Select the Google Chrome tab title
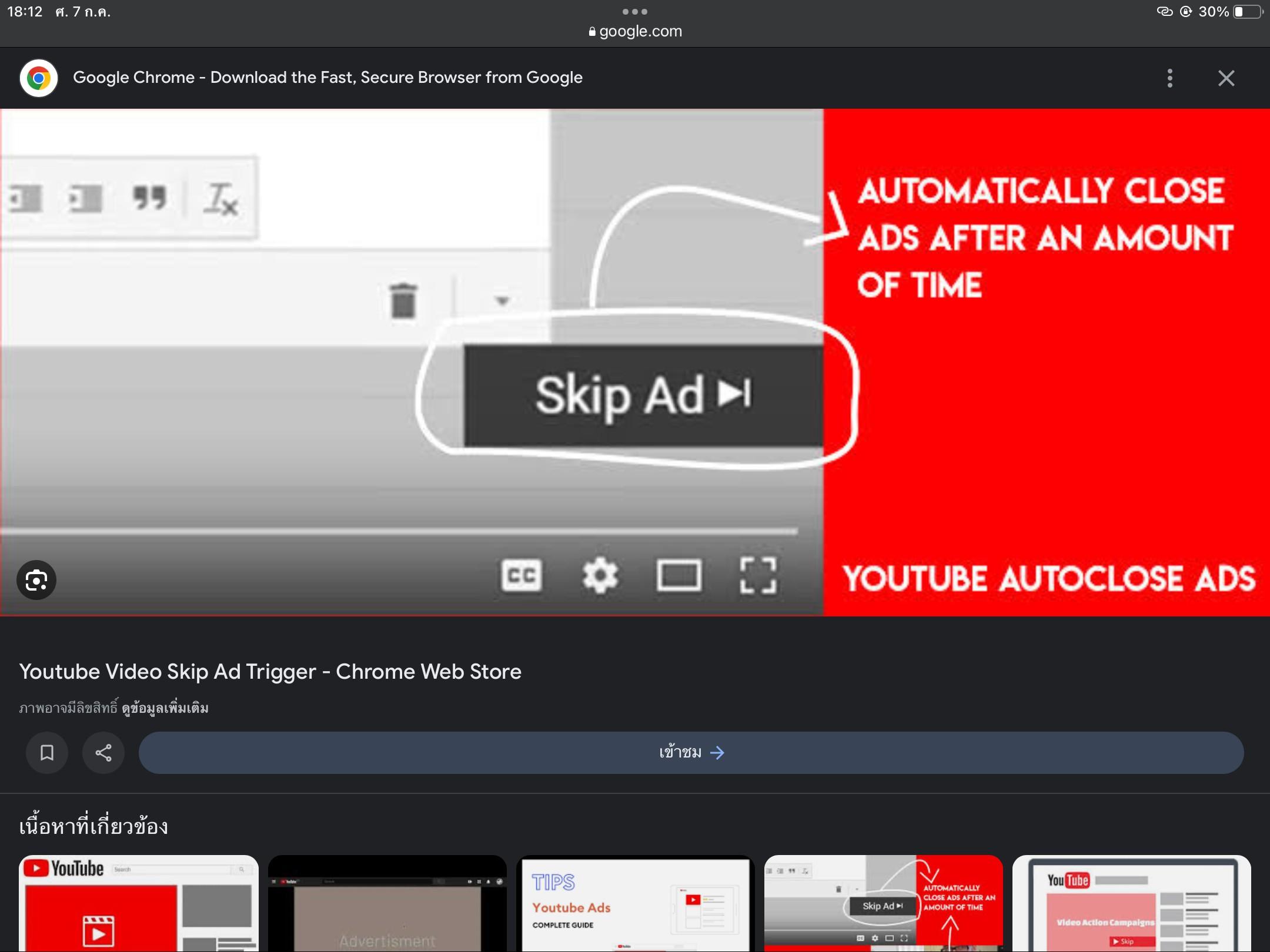The image size is (1270, 952). (329, 77)
